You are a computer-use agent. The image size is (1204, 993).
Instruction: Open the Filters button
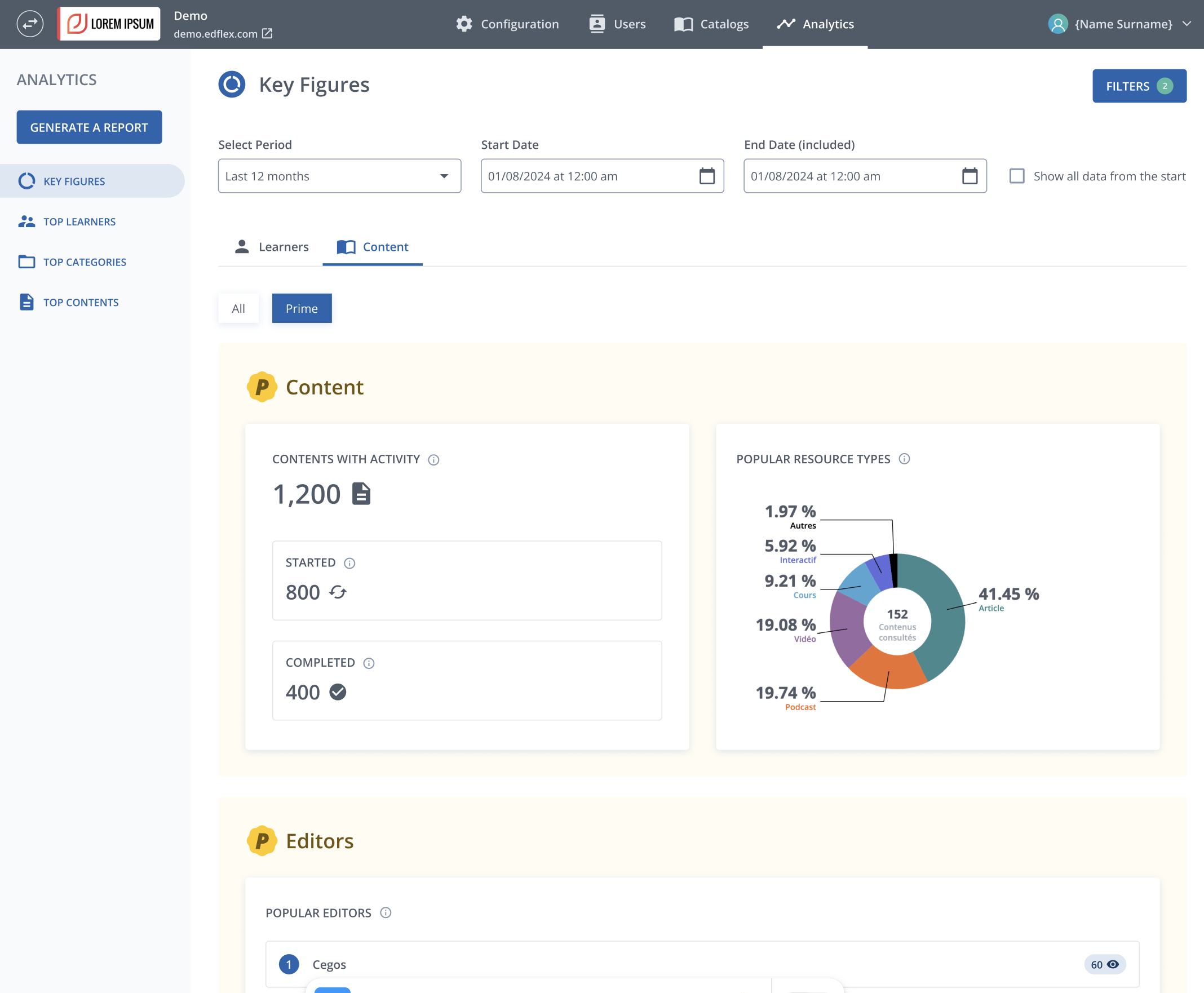1139,86
